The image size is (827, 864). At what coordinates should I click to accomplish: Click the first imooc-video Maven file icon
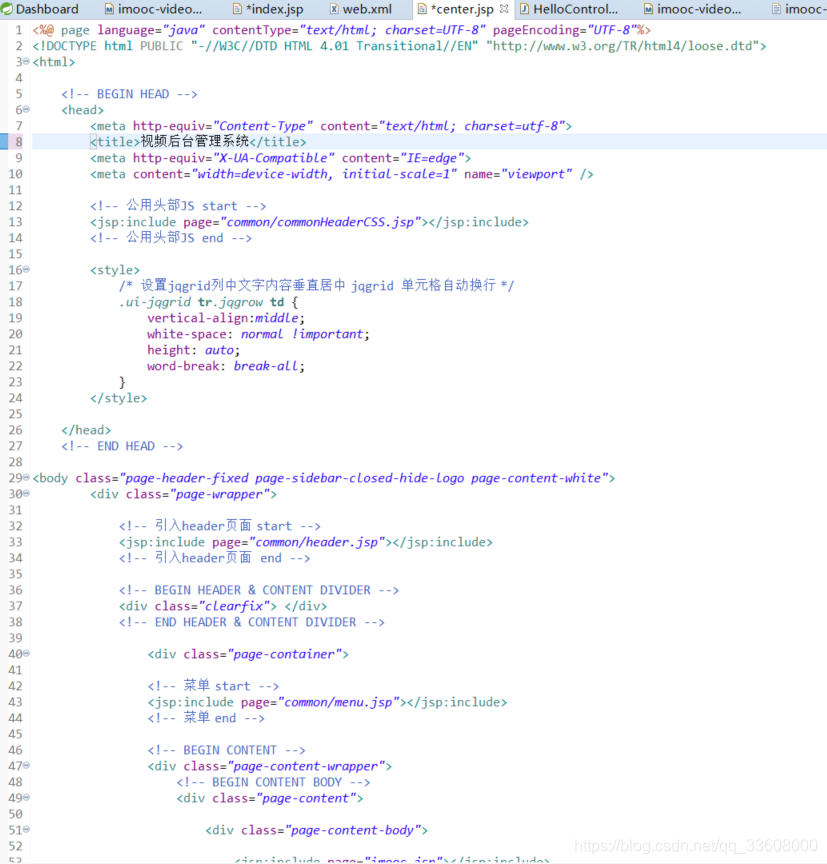coord(109,9)
